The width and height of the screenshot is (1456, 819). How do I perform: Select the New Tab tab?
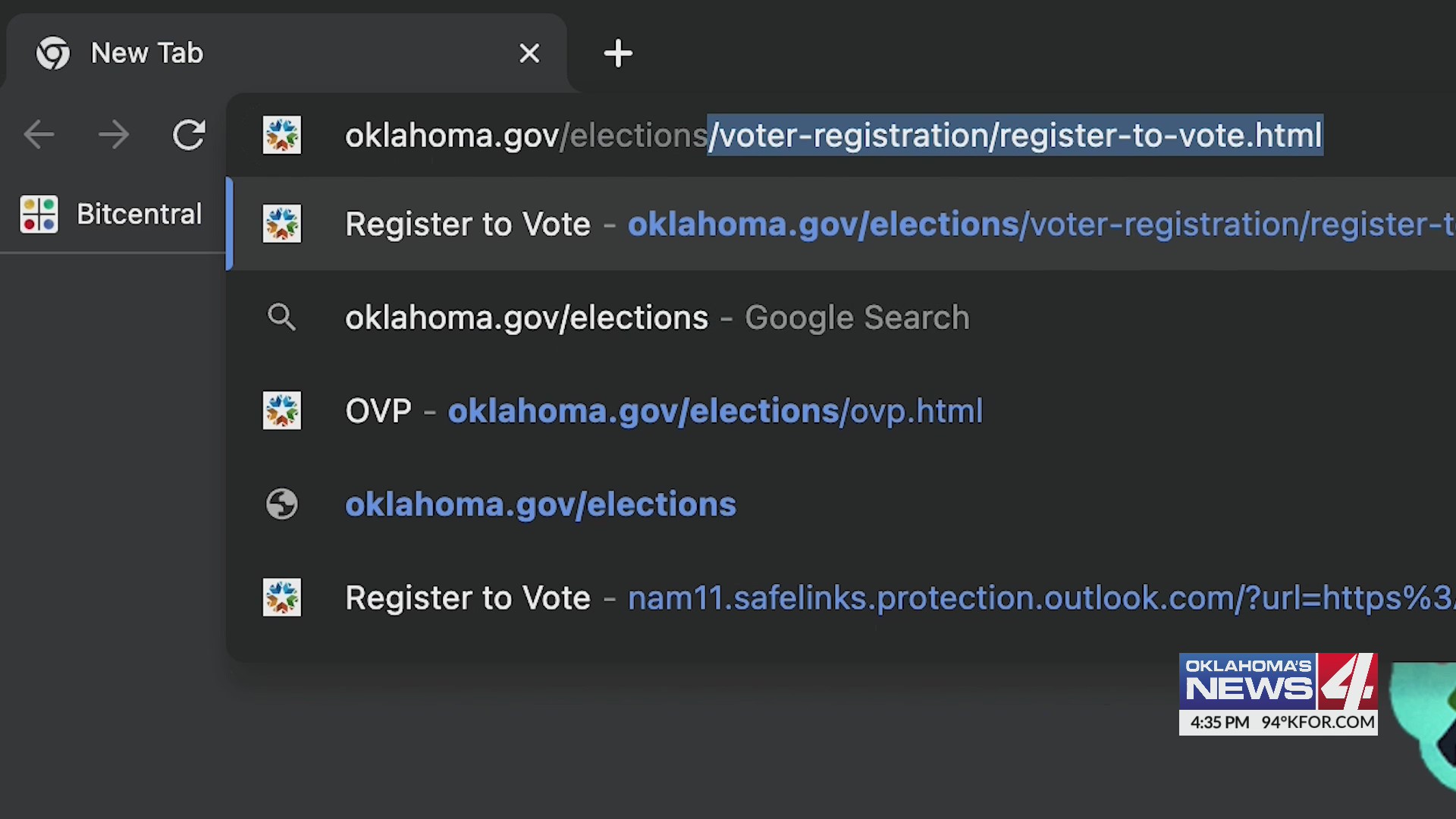[x=227, y=53]
